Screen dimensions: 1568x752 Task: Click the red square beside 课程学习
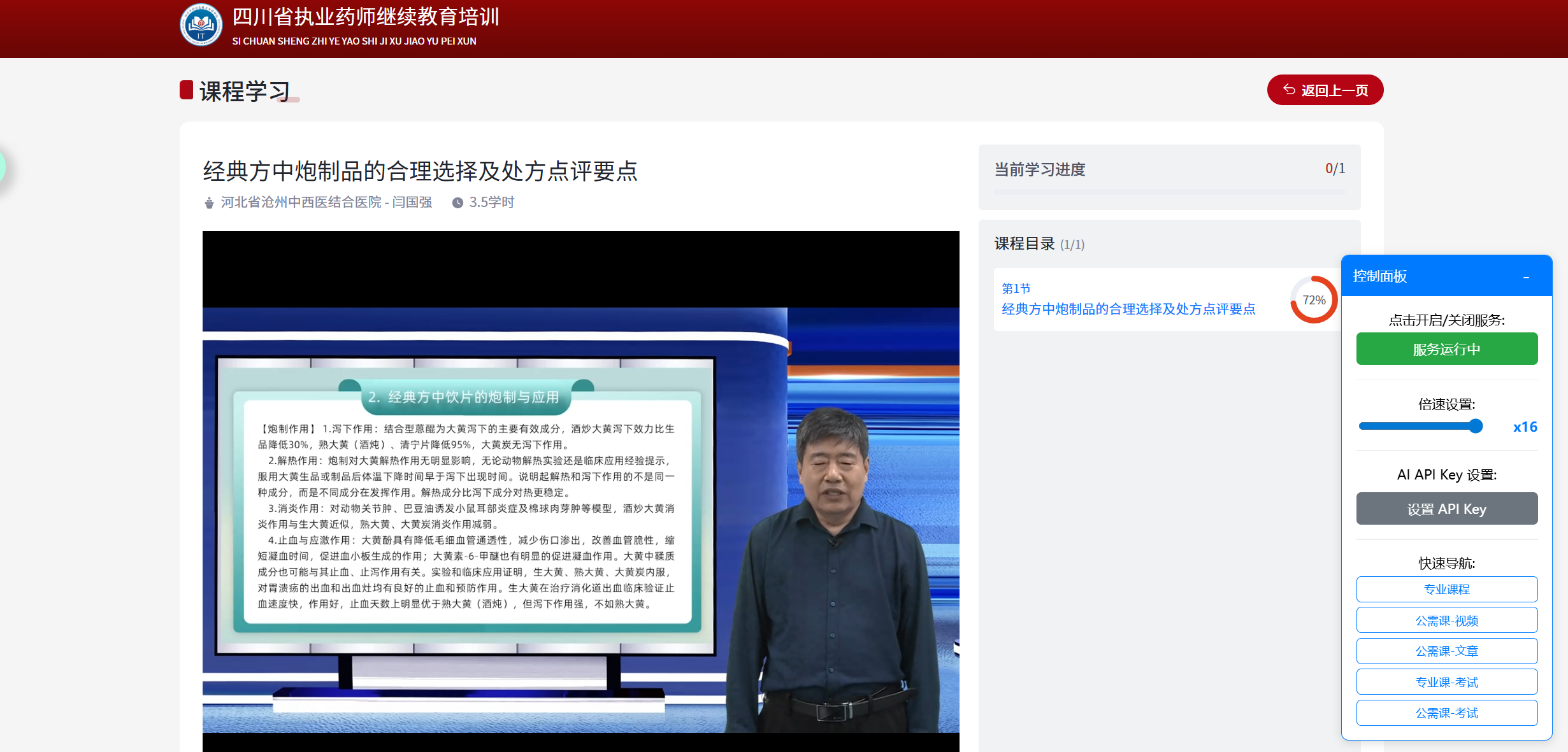tap(186, 90)
